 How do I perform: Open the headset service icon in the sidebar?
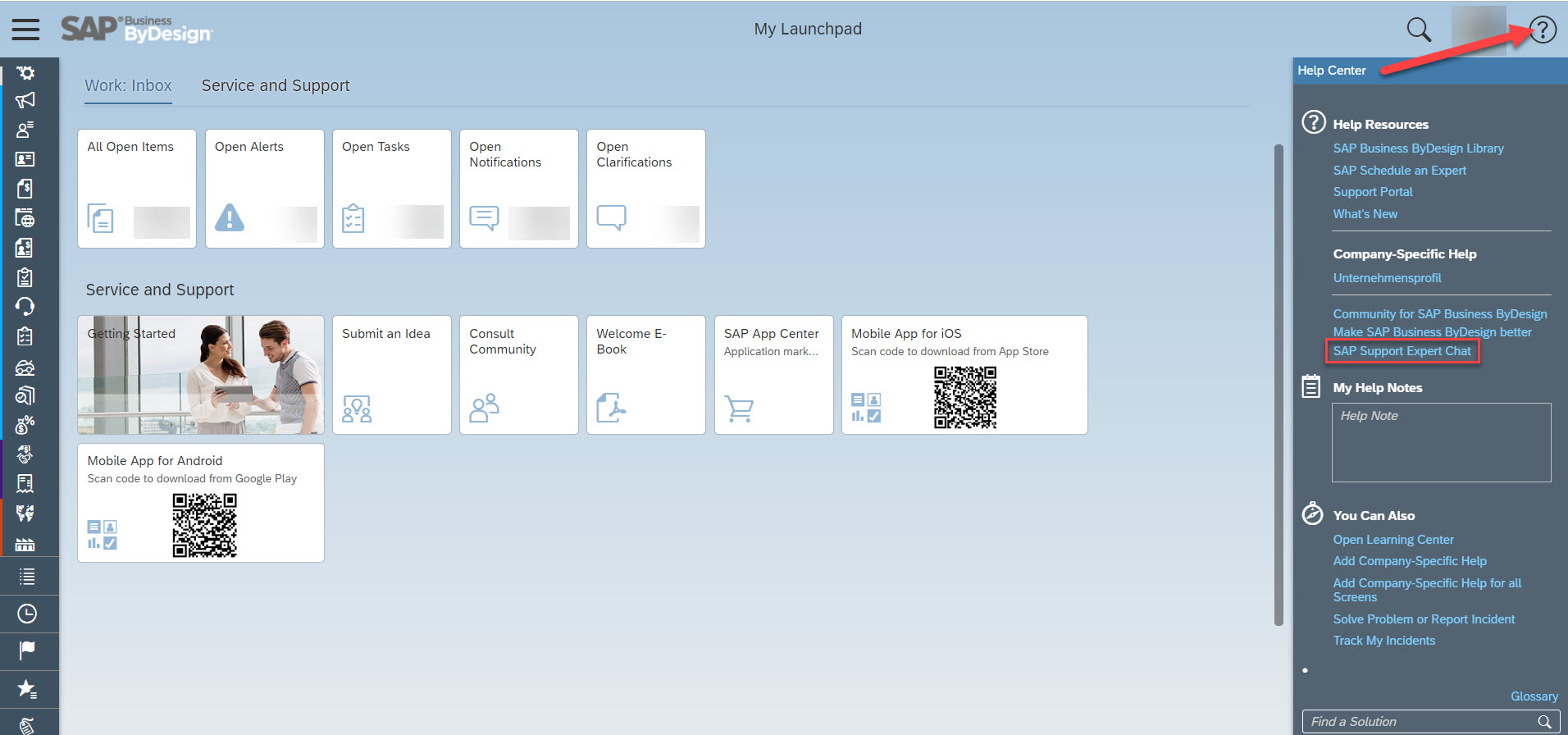click(x=25, y=307)
